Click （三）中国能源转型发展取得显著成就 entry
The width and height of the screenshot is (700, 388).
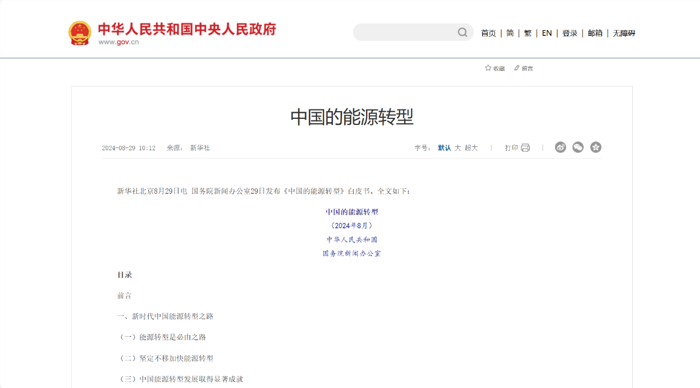180,379
